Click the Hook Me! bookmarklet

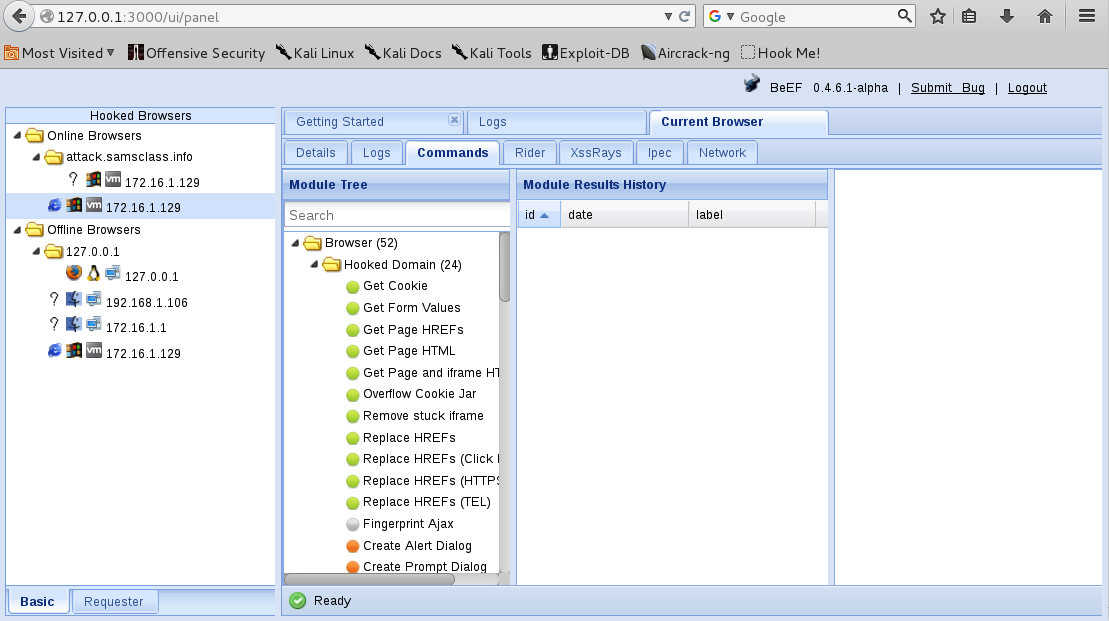[781, 53]
